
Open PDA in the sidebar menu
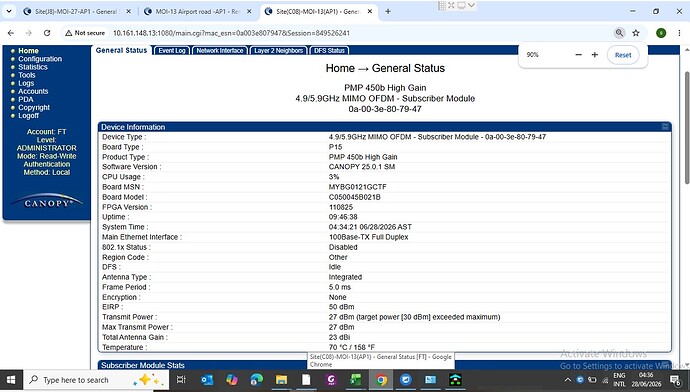26,99
